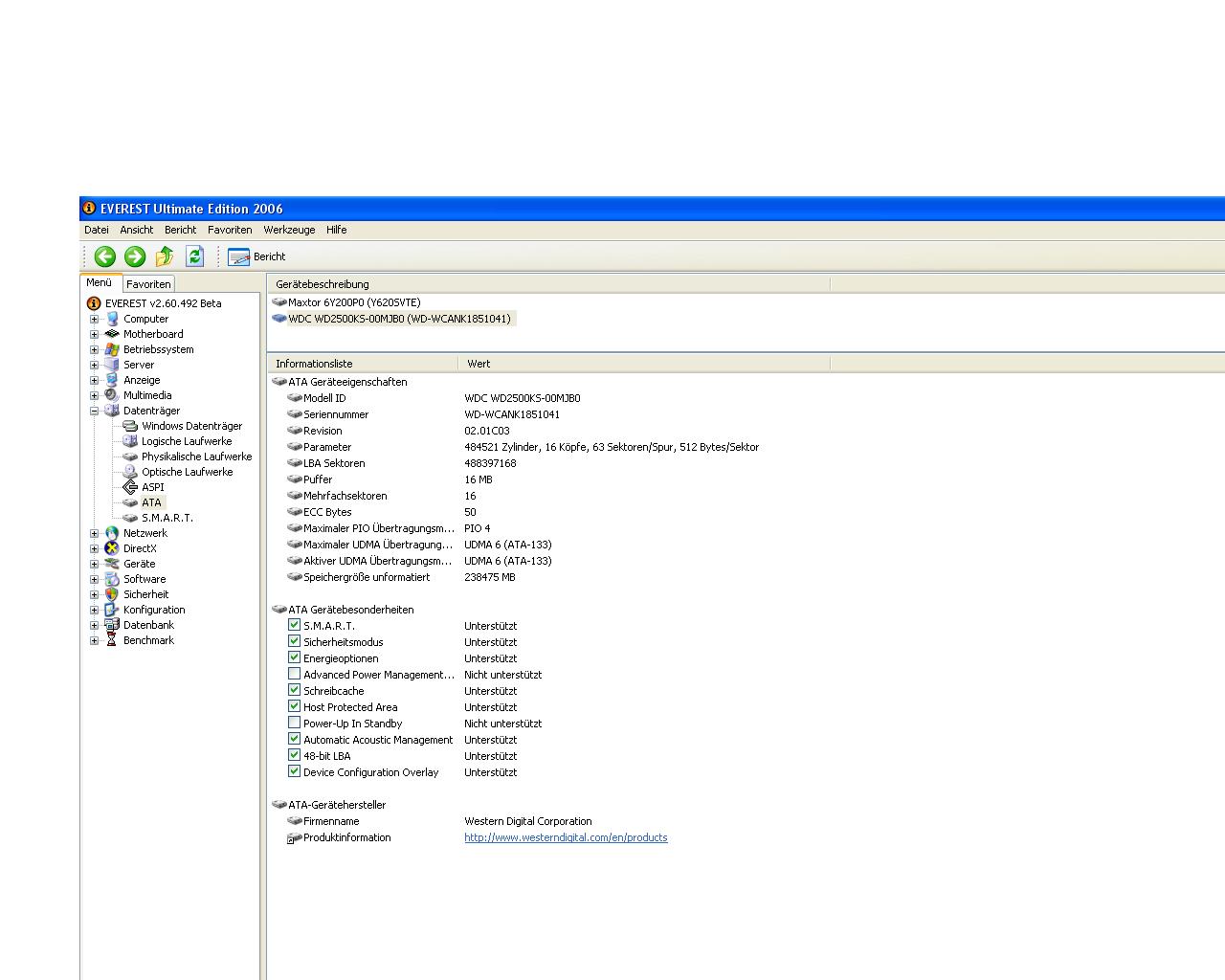1225x980 pixels.
Task: Expand the Server tree node
Action: coord(94,365)
